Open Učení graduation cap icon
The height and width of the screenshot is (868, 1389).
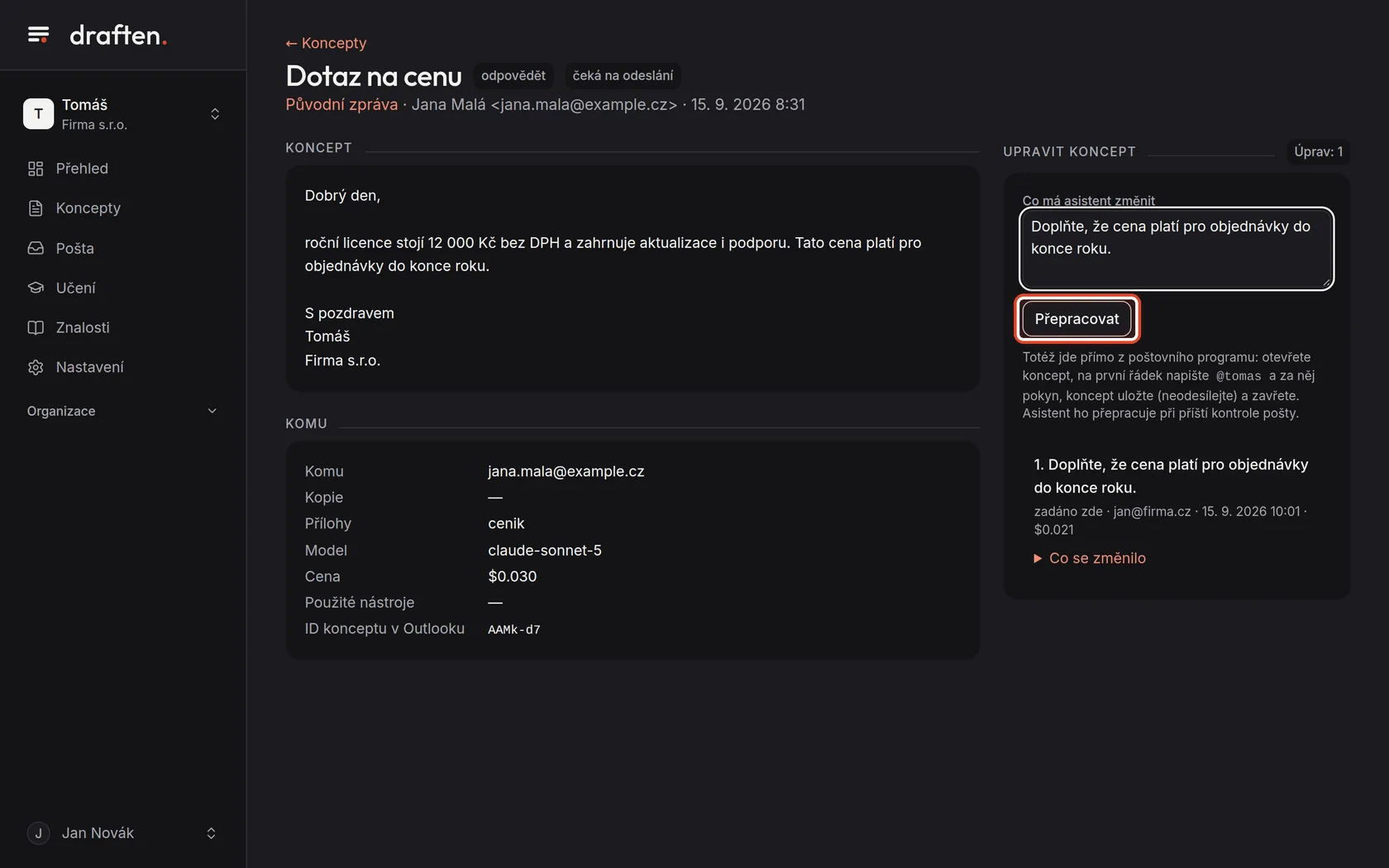[36, 288]
